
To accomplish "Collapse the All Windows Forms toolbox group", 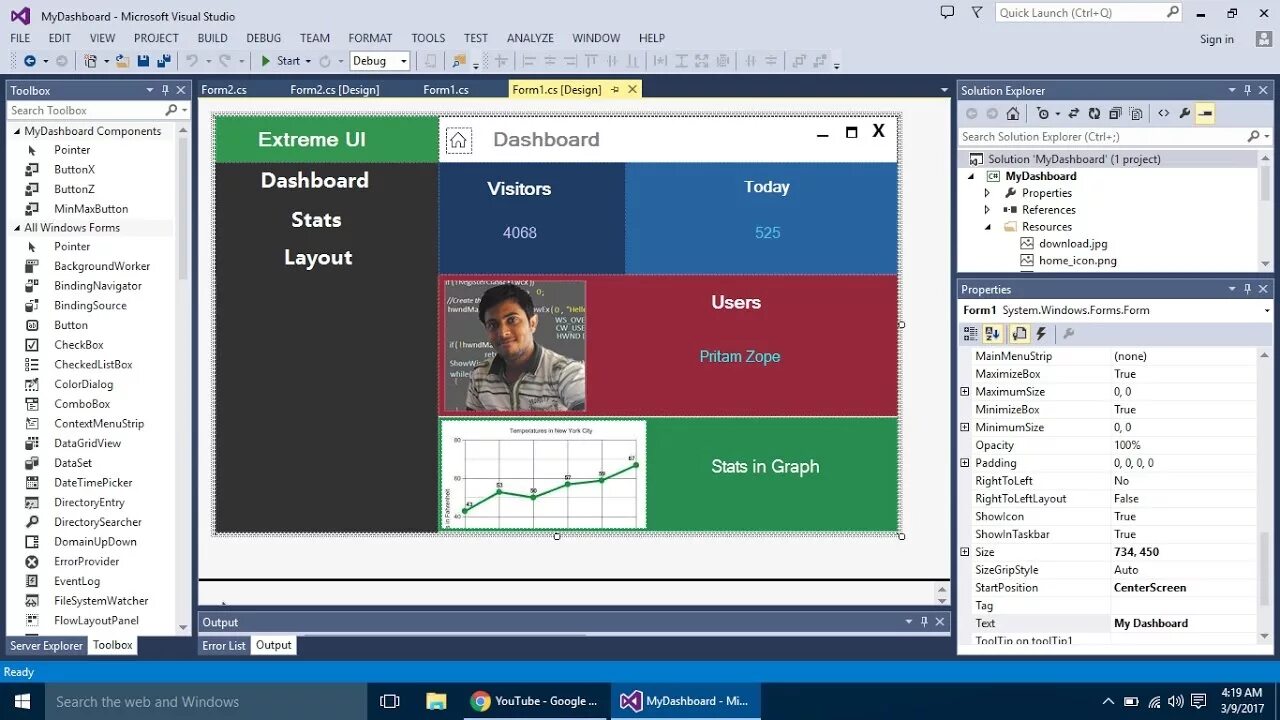I will tap(16, 228).
